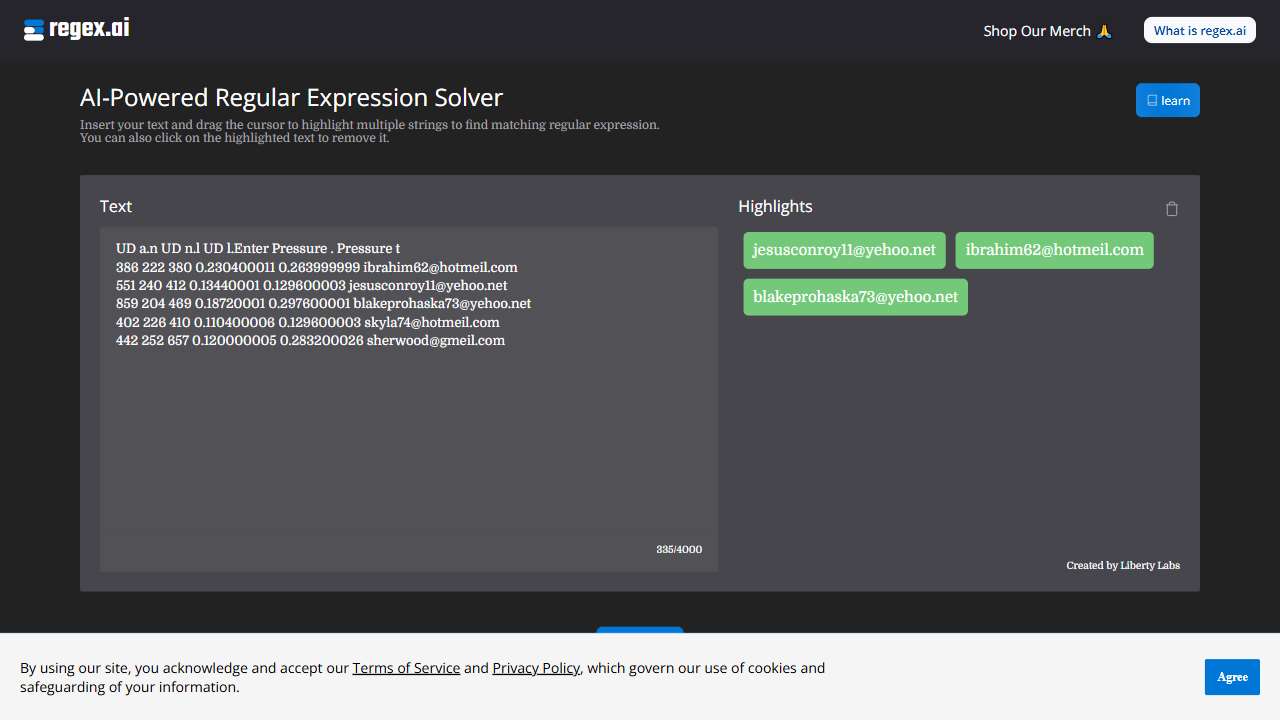Clear highlights with the trash icon

[x=1172, y=209]
